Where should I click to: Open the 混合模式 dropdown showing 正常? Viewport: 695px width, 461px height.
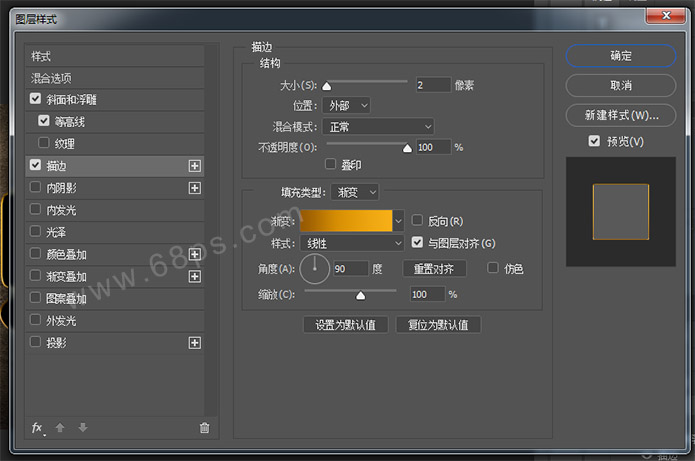(x=378, y=127)
